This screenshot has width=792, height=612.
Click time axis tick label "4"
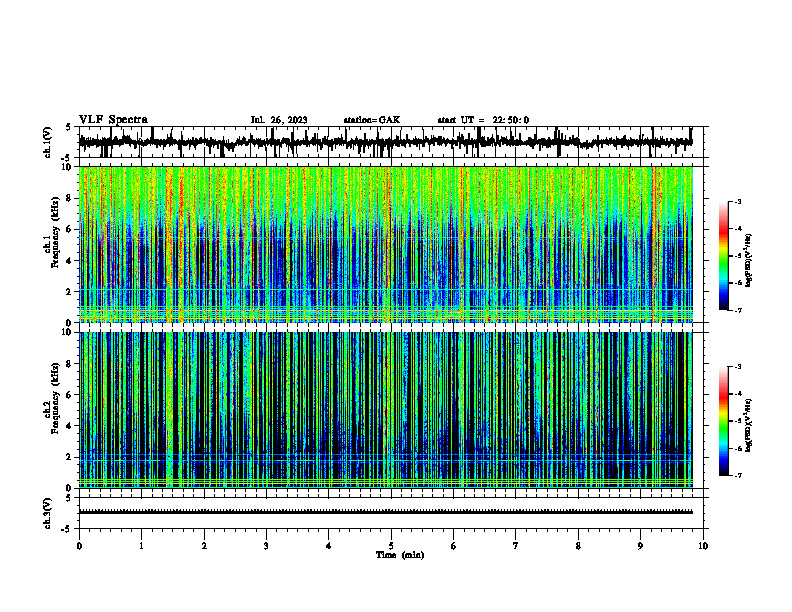(x=329, y=546)
